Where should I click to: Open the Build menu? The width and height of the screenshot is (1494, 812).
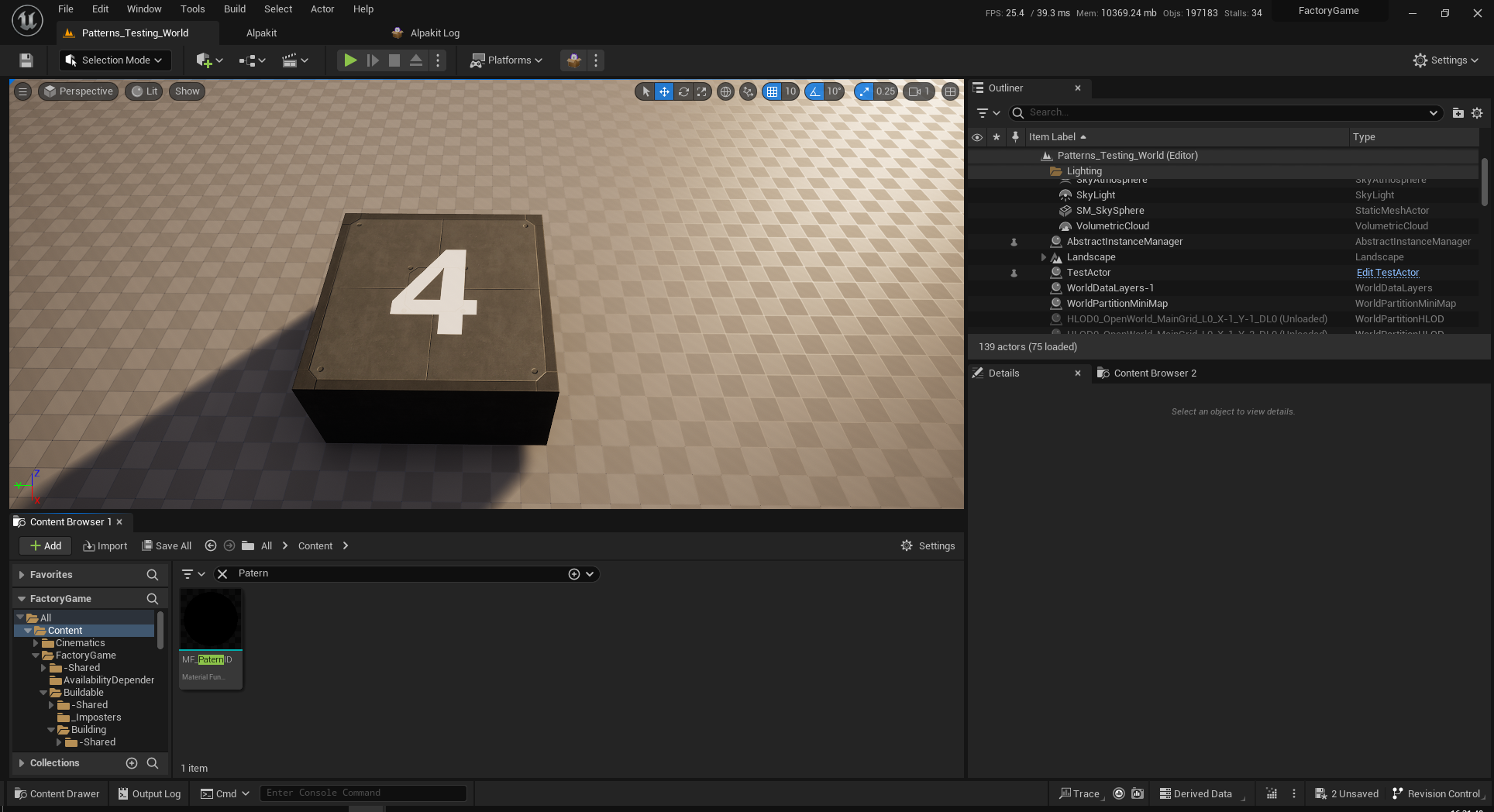tap(235, 9)
